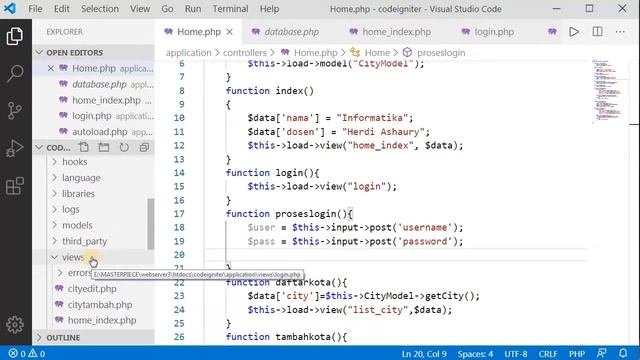Split the editor to the right
Viewport: 640px width, 360px height.
pos(598,31)
